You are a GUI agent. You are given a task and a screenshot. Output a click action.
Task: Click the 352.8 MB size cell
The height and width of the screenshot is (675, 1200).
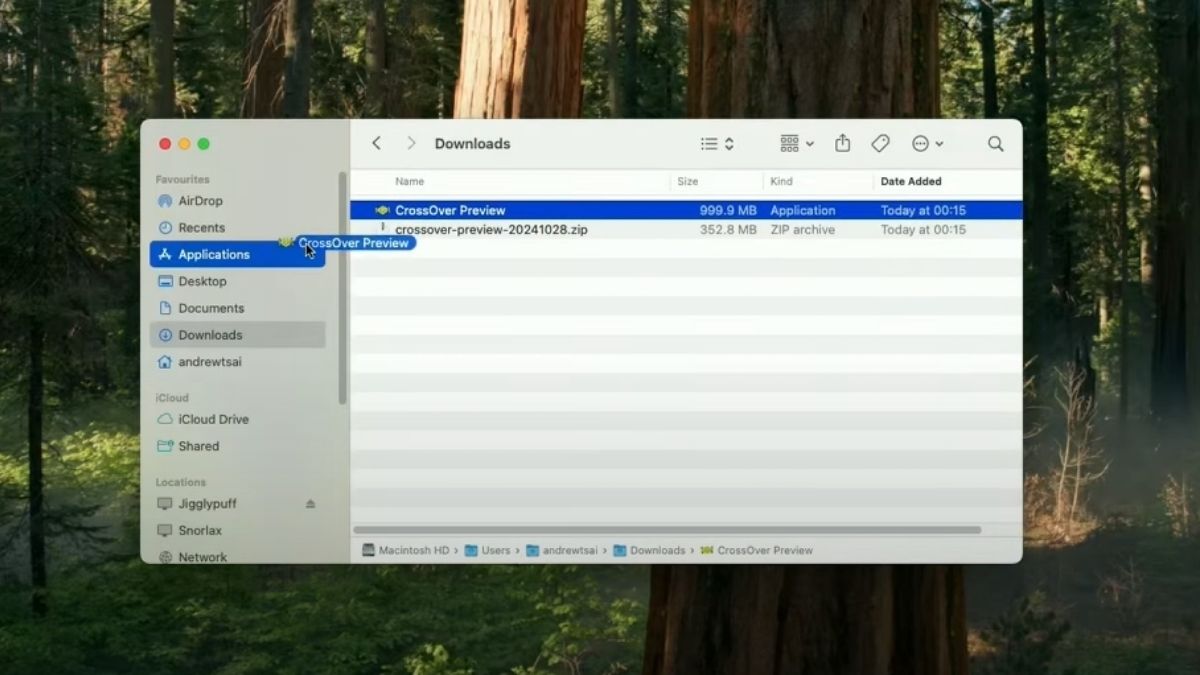click(728, 230)
